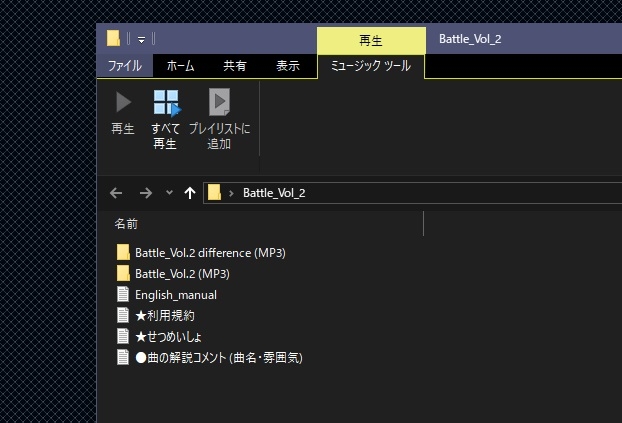The height and width of the screenshot is (423, 622).
Task: Click the Back arrow navigation button
Action: click(x=116, y=193)
